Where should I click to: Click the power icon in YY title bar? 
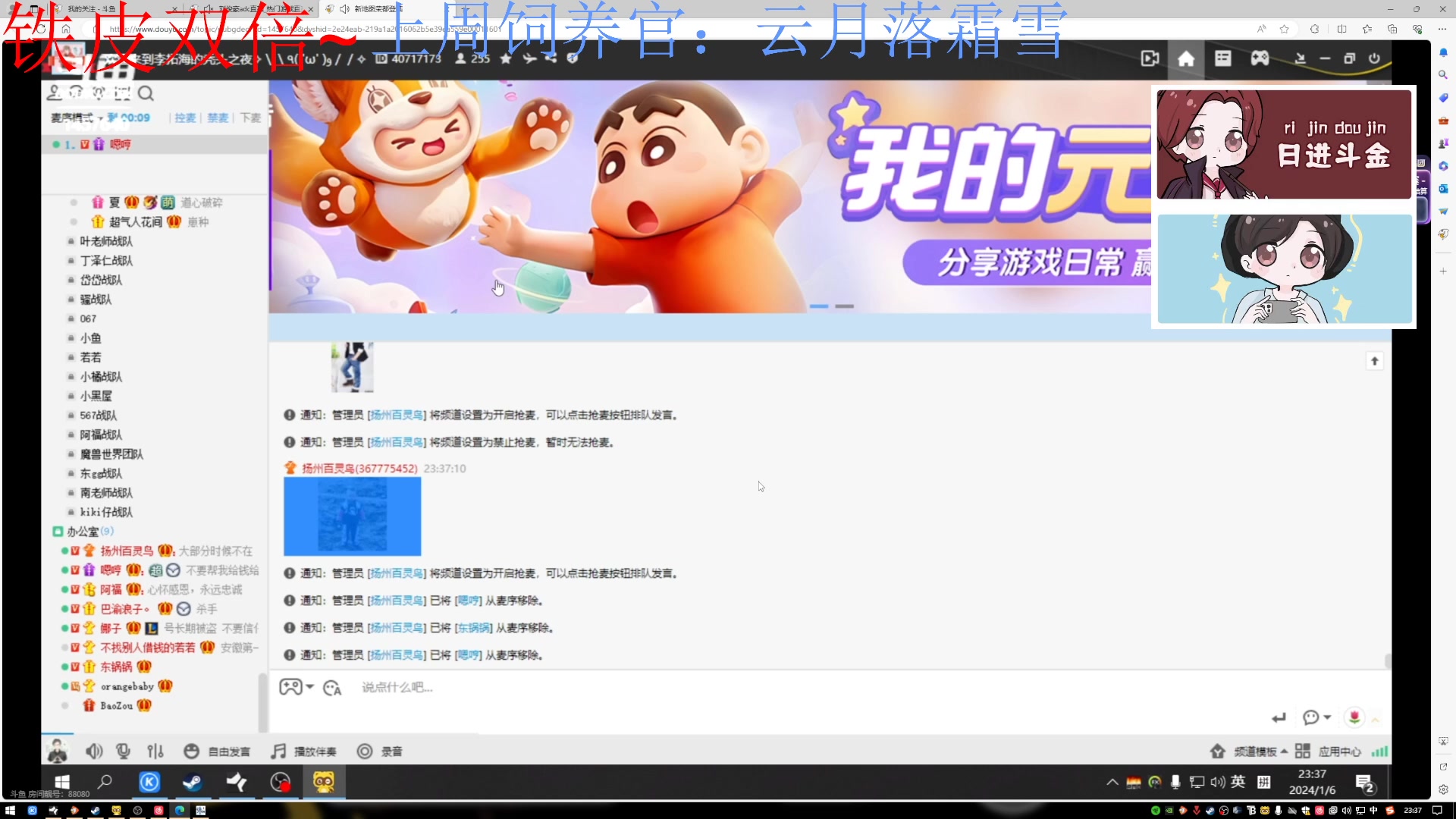(x=1374, y=58)
